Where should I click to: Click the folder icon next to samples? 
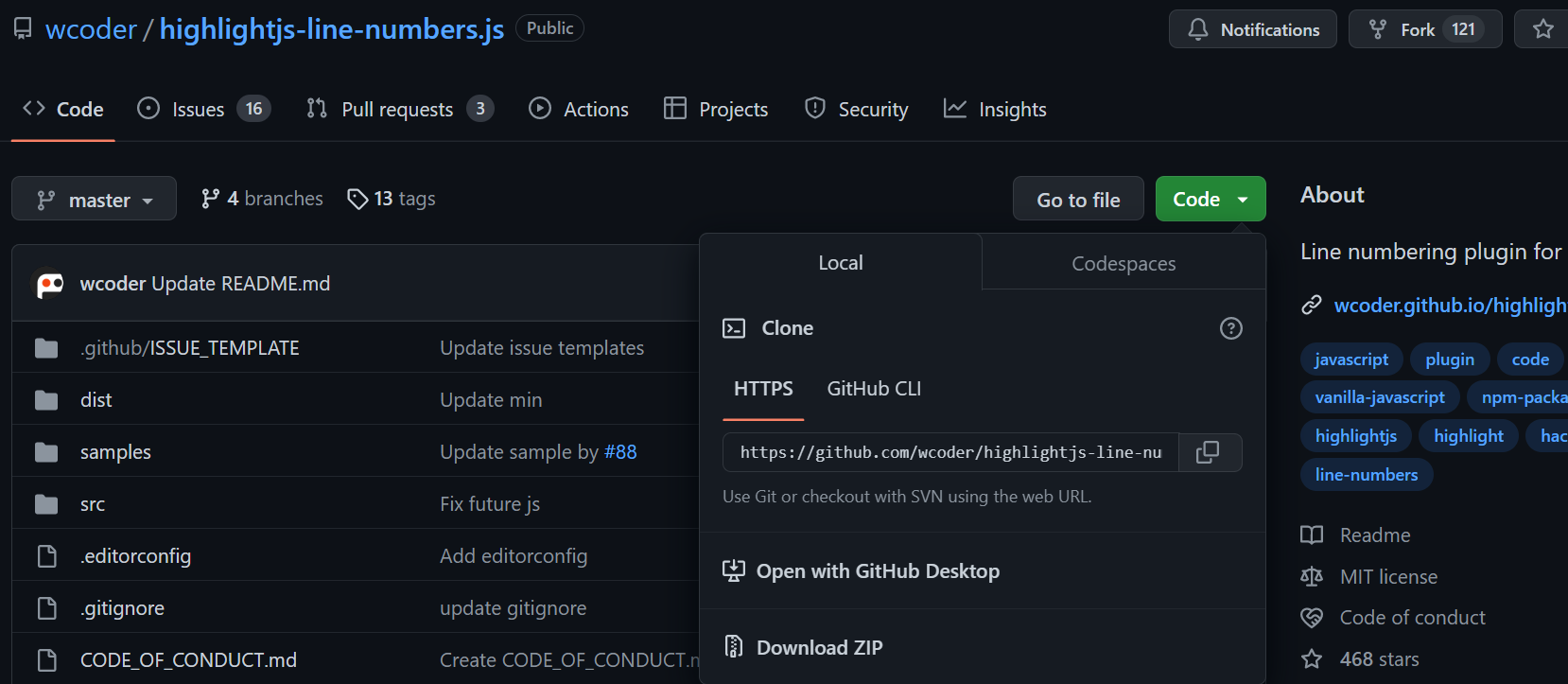[x=46, y=452]
